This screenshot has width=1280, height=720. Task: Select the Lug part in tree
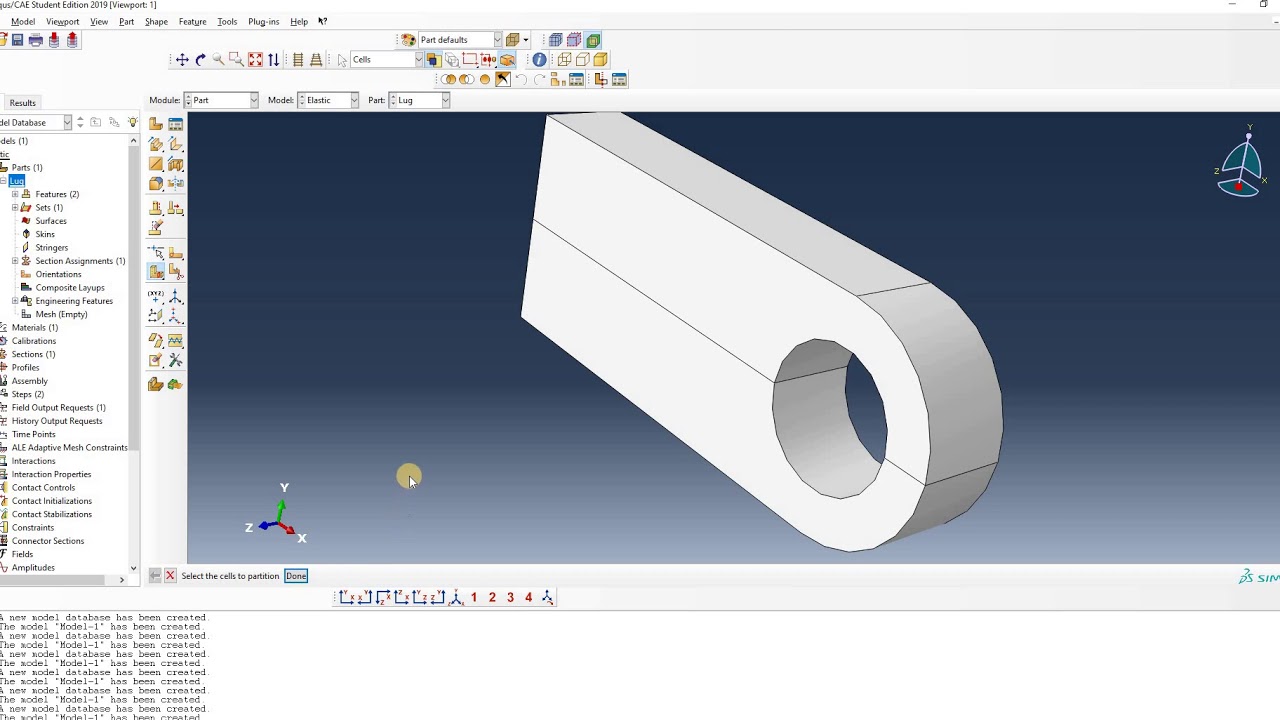pyautogui.click(x=17, y=181)
